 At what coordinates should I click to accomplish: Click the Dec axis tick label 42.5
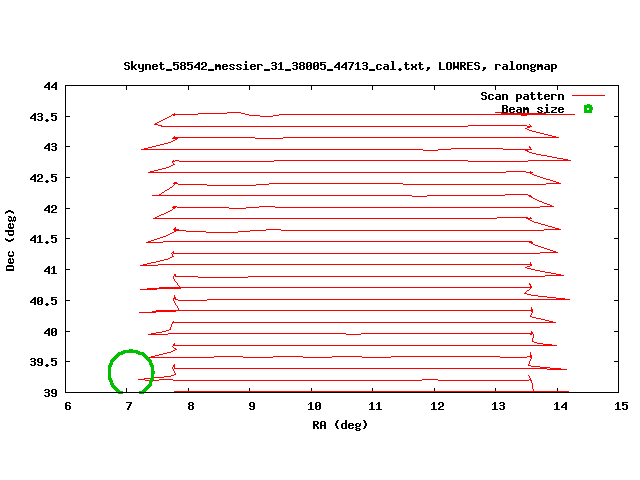pyautogui.click(x=44, y=178)
